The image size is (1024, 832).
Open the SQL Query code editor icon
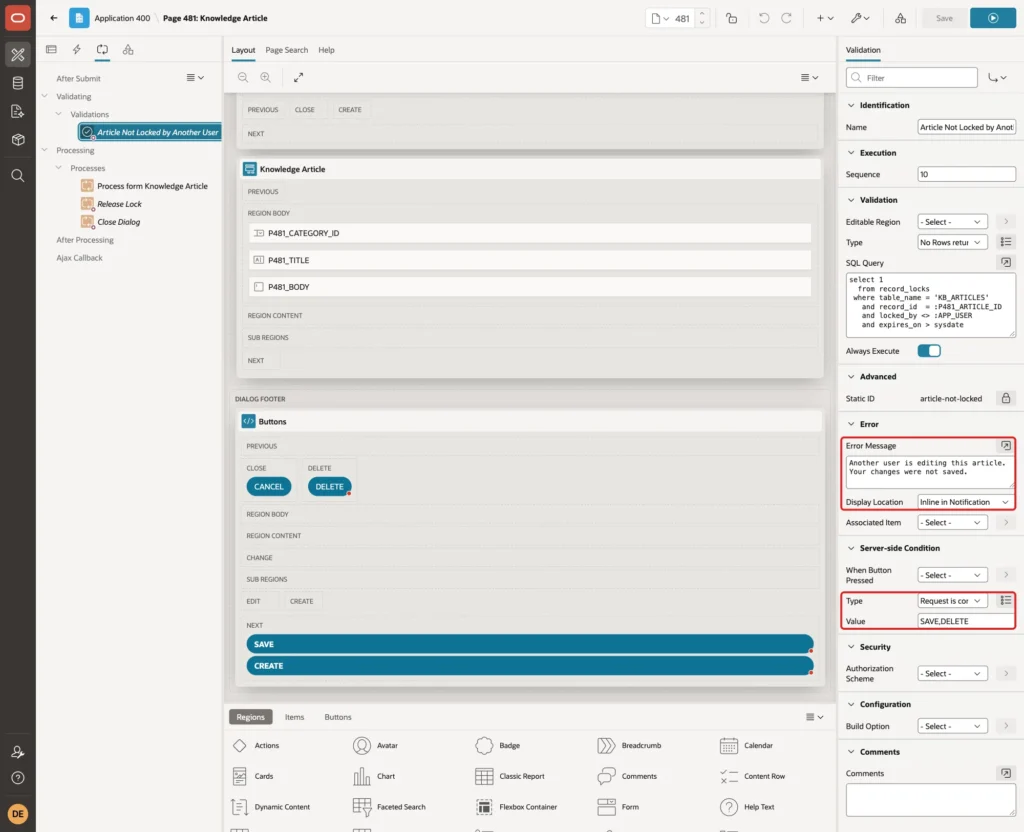(1006, 263)
